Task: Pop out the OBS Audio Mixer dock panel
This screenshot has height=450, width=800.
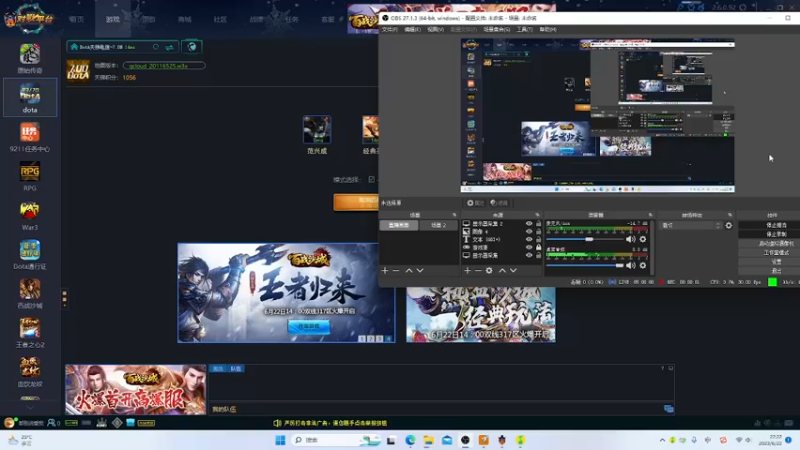Action: (x=650, y=215)
